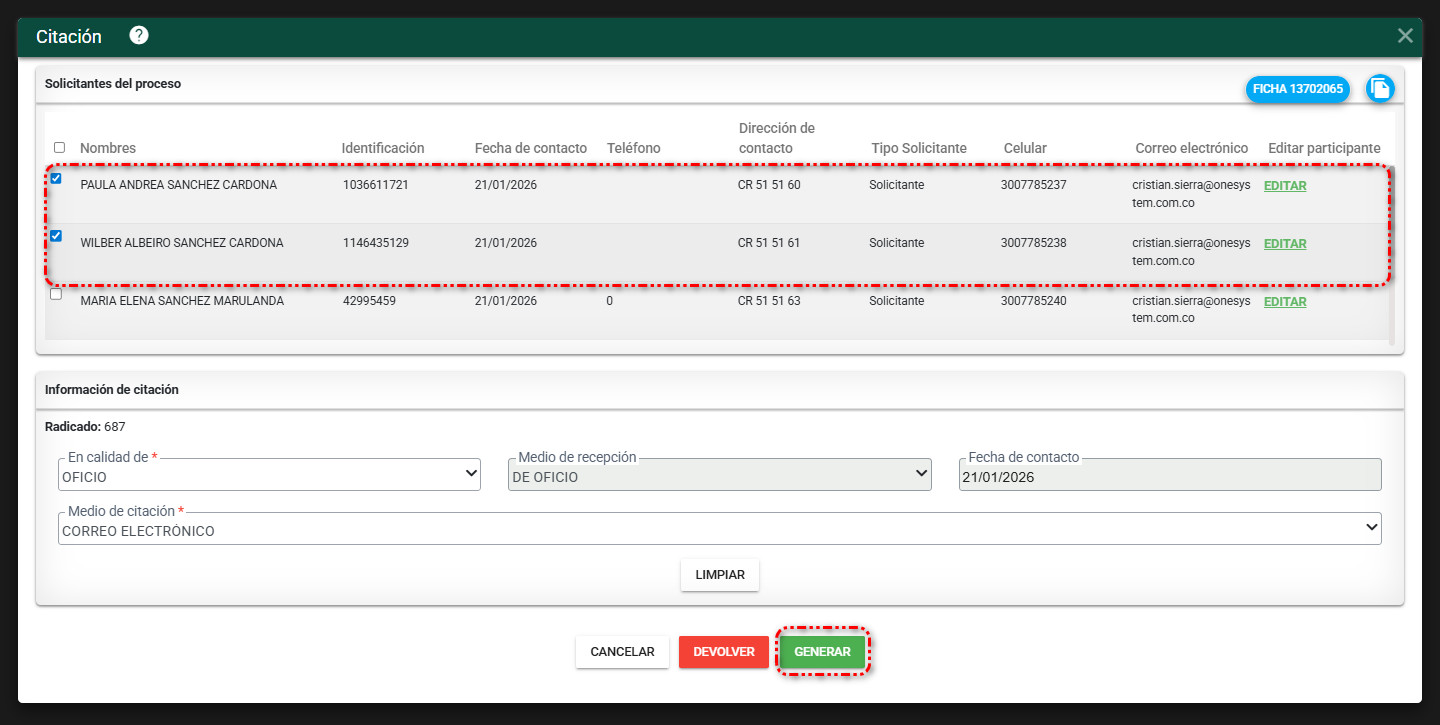Click the copy documents icon button
Image resolution: width=1440 pixels, height=725 pixels.
pyautogui.click(x=1380, y=89)
